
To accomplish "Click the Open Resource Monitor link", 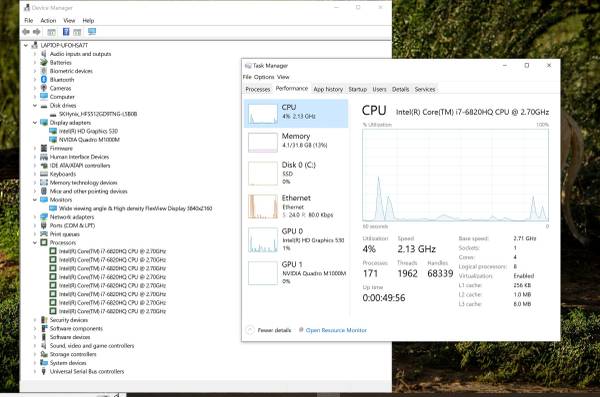I will click(x=336, y=330).
